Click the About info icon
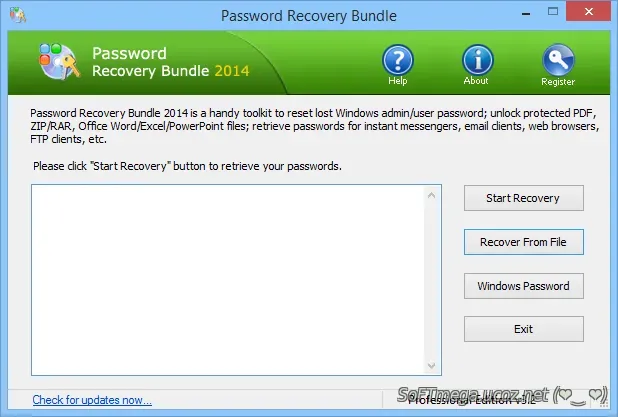Viewport: 618px width, 417px height. click(x=478, y=60)
